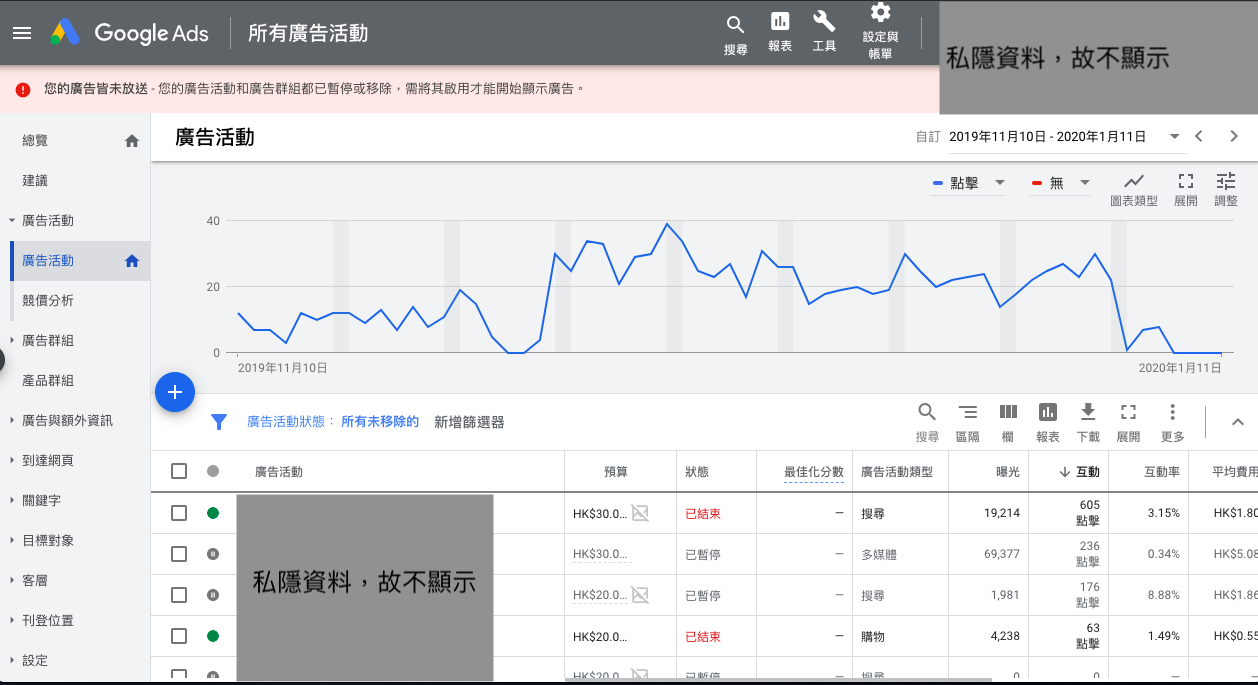This screenshot has width=1258, height=685.
Task: Open the 工具 wrench tools icon
Action: point(824,23)
